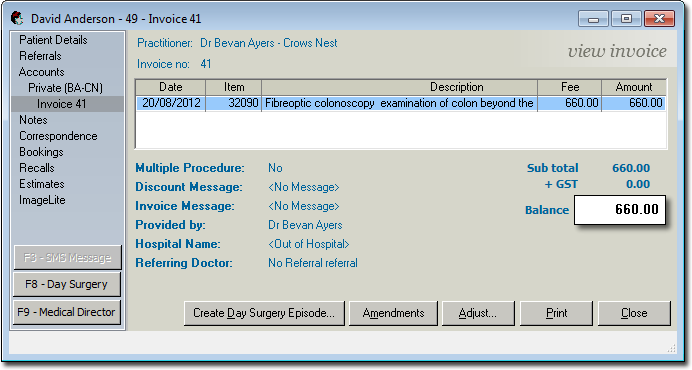The width and height of the screenshot is (692, 370).
Task: Open Correspondence section
Action: pos(58,136)
